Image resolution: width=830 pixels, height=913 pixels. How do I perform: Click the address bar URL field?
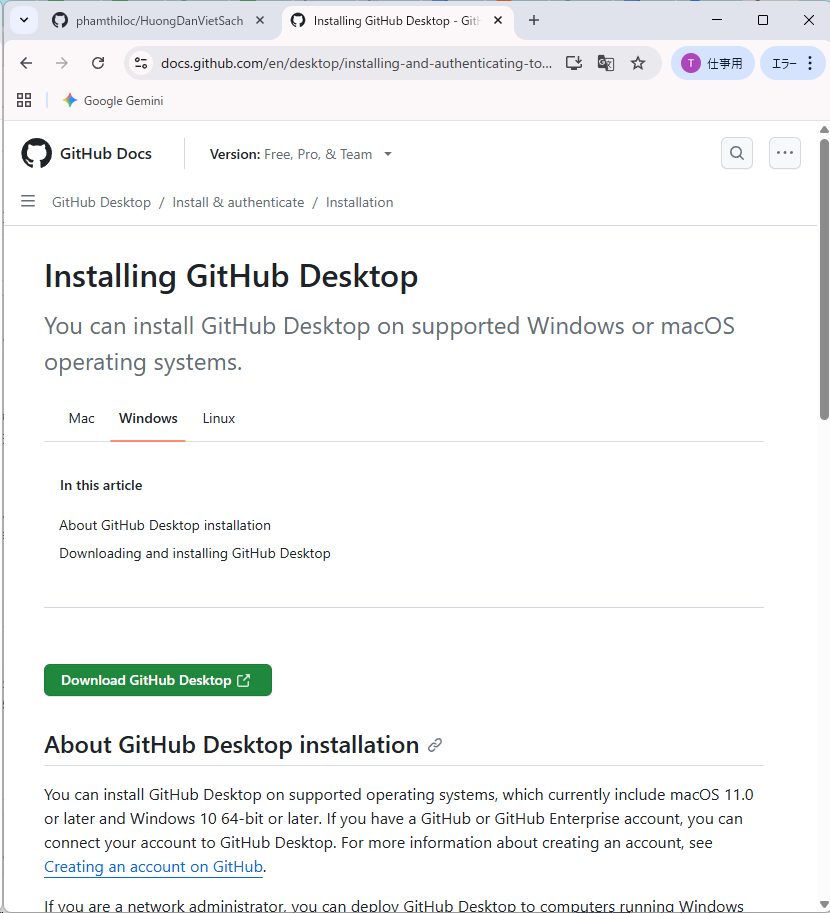pos(356,63)
